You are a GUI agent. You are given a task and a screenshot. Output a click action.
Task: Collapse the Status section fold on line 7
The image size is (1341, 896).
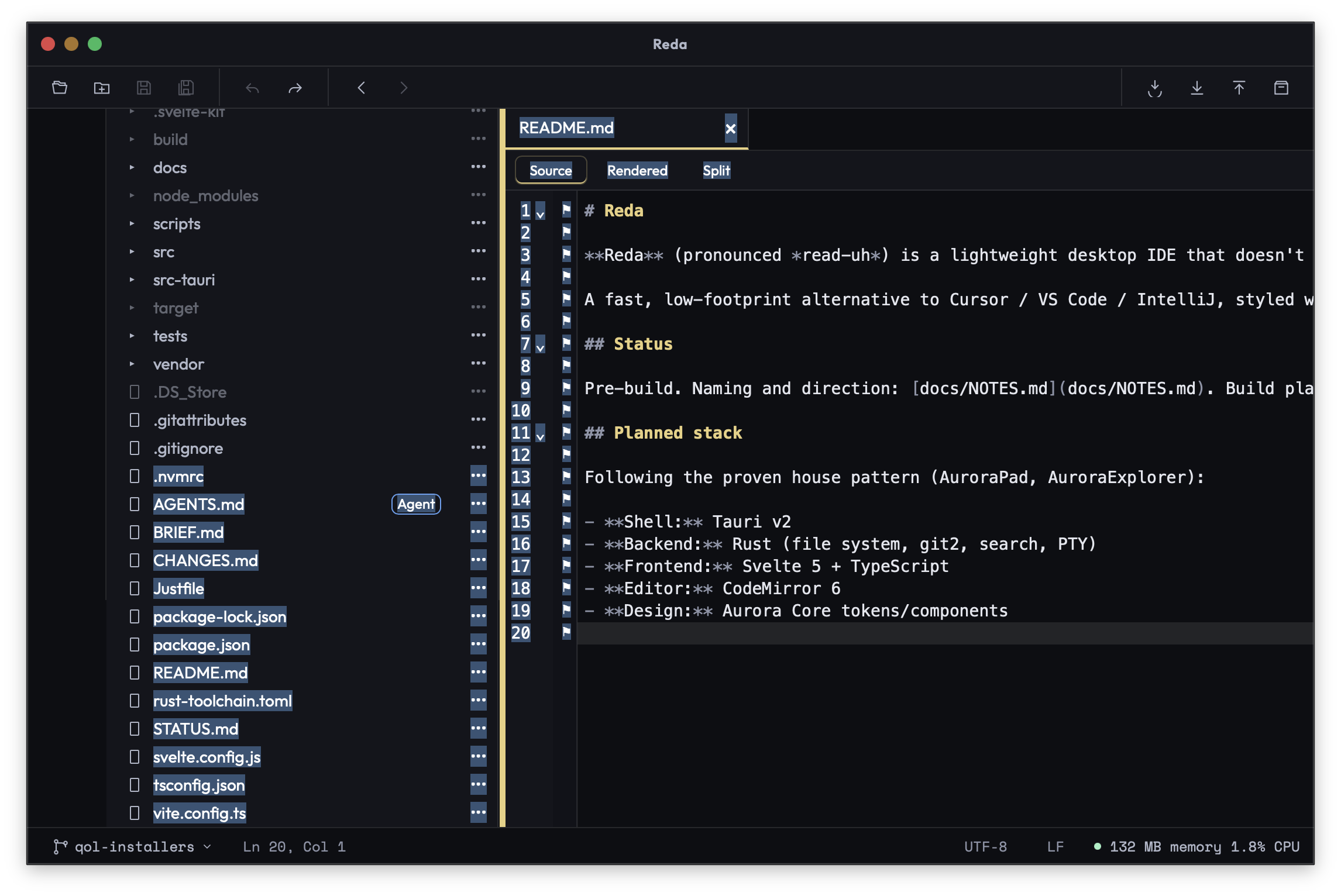541,345
